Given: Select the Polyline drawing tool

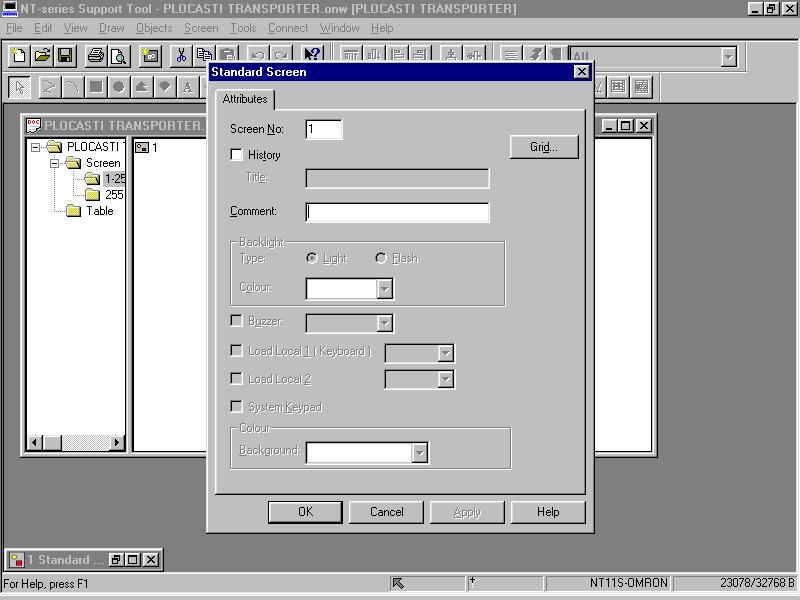Looking at the screenshot, I should click(49, 87).
